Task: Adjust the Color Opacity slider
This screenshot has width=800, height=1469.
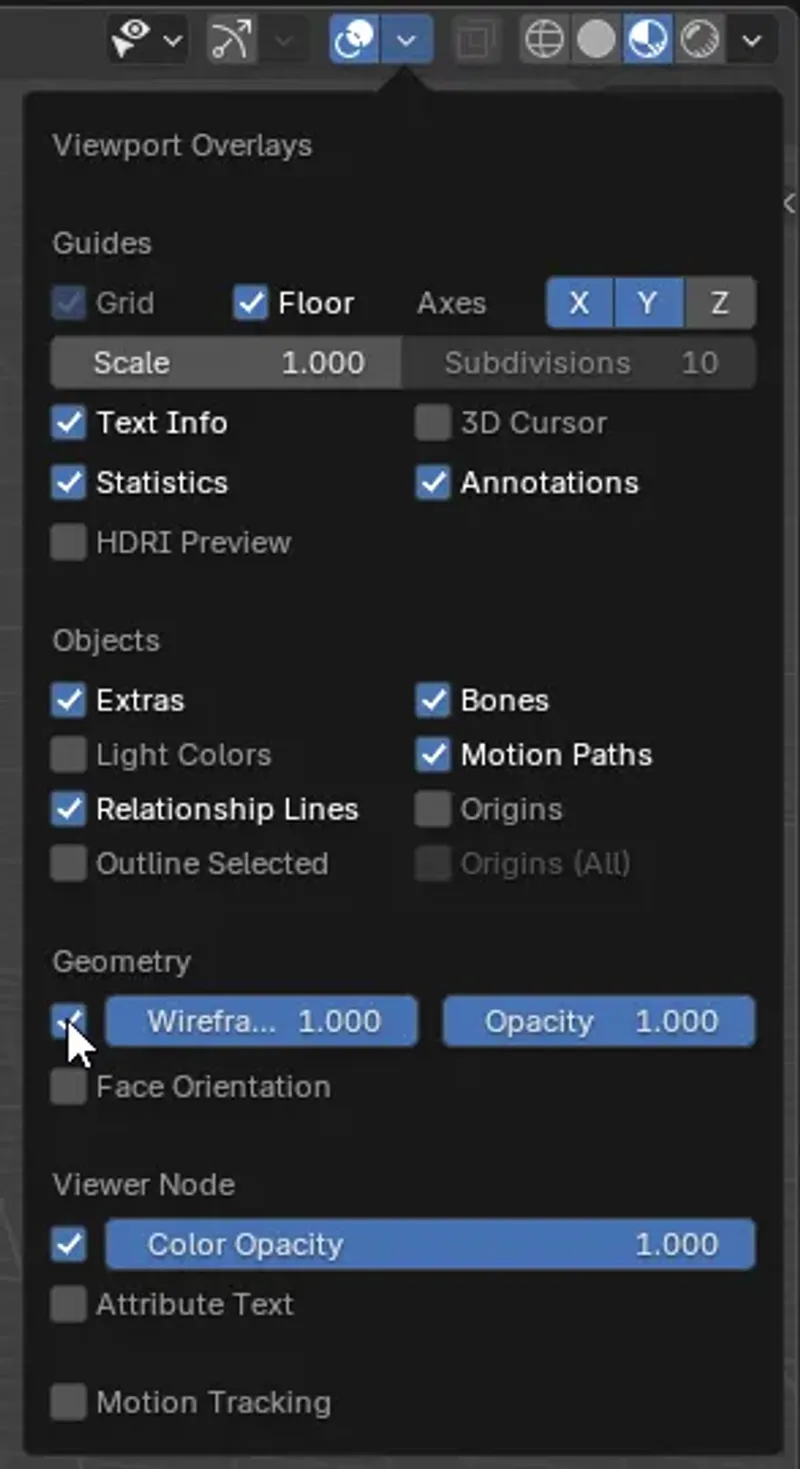Action: pyautogui.click(x=430, y=1243)
